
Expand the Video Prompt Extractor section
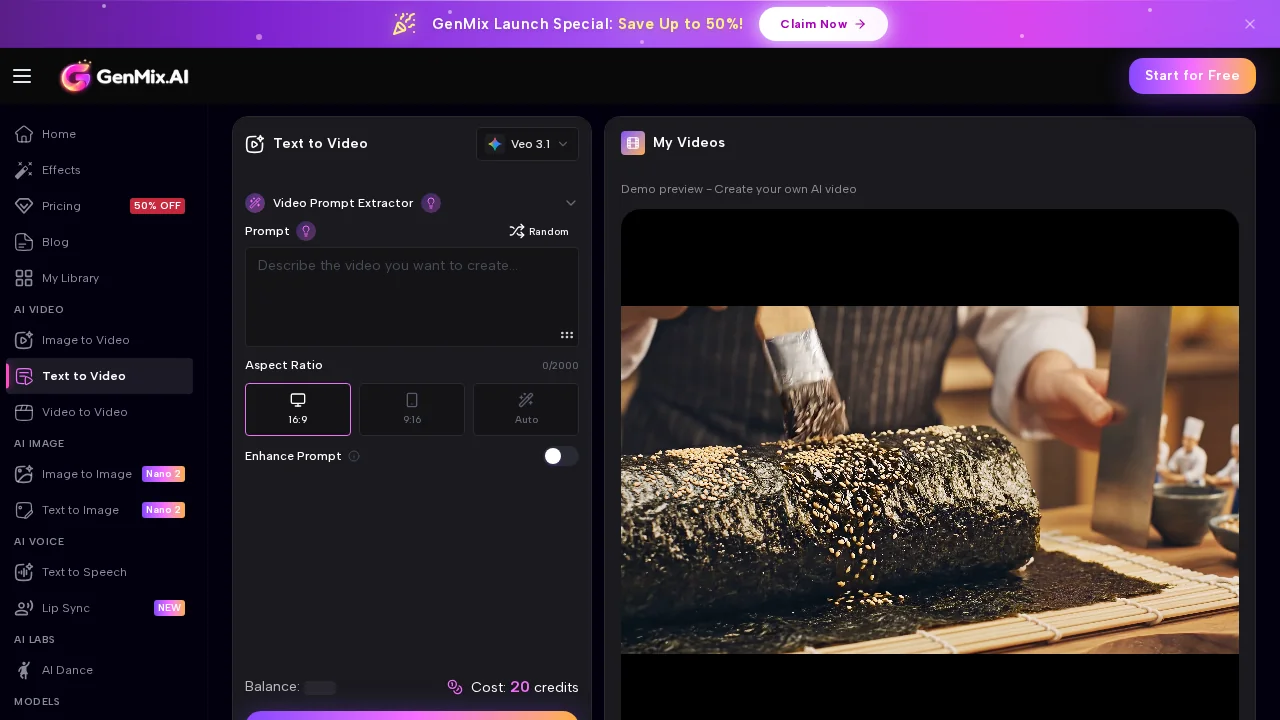571,203
